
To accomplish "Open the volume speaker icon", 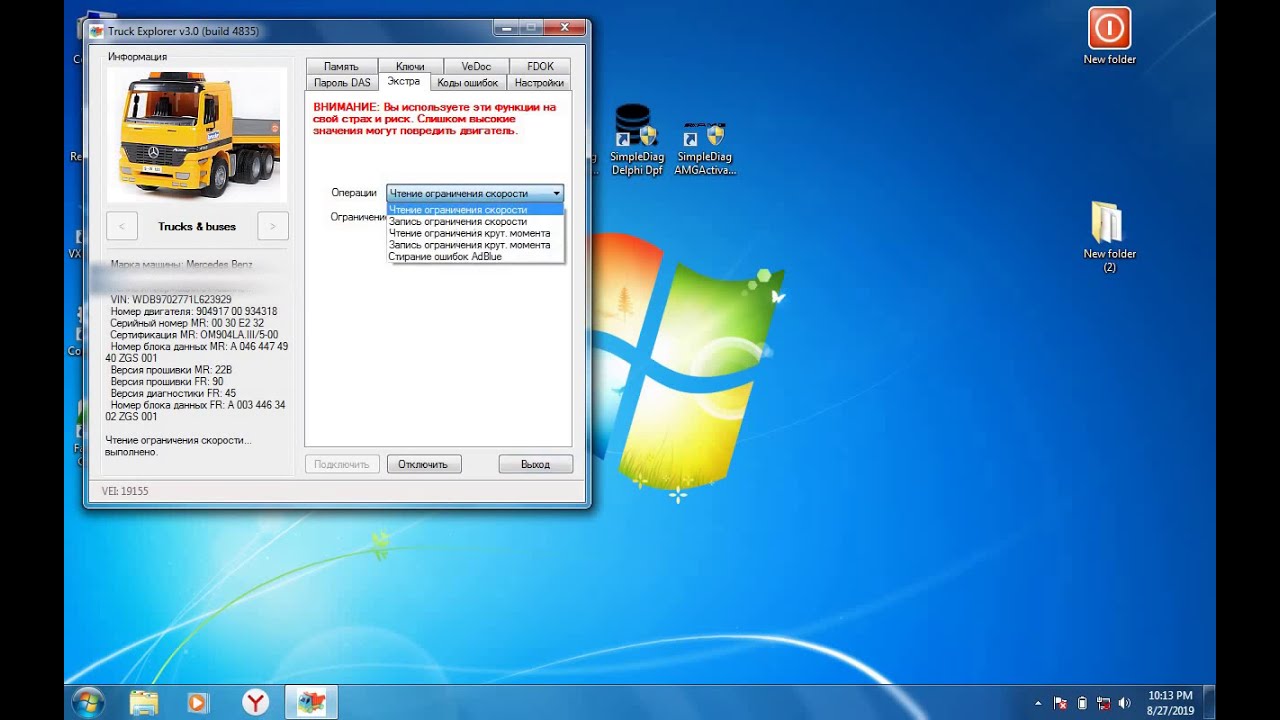I will [x=1124, y=703].
